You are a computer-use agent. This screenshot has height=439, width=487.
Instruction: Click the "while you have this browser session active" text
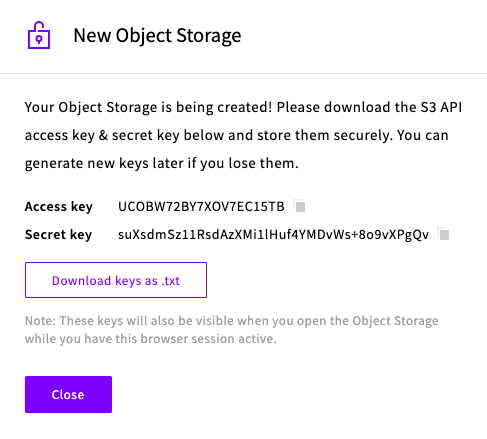pyautogui.click(x=151, y=339)
